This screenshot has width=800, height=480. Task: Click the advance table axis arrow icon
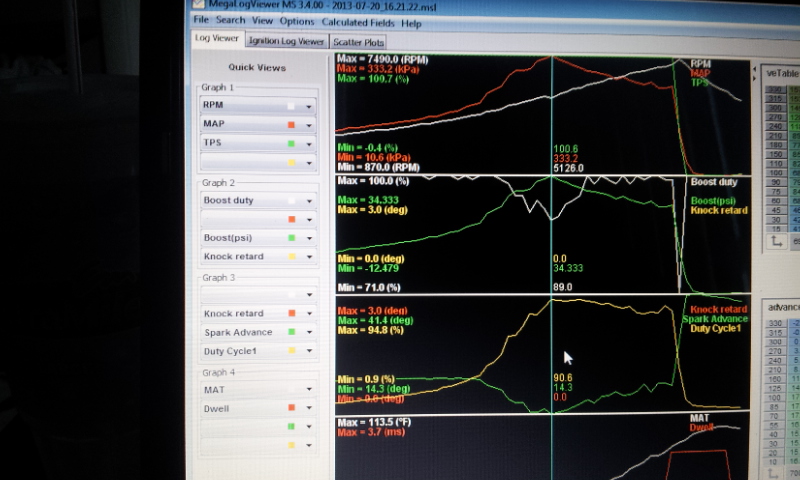[775, 474]
